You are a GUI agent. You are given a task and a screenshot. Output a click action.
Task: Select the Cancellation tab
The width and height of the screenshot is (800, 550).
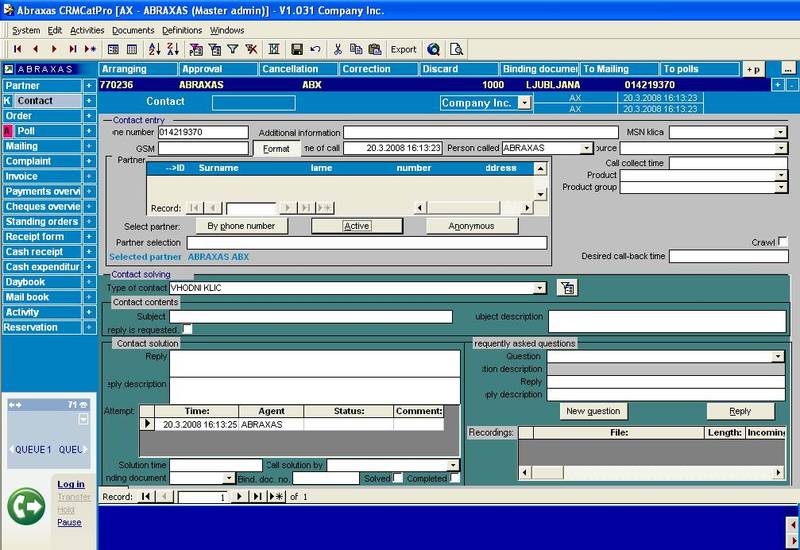pos(298,69)
